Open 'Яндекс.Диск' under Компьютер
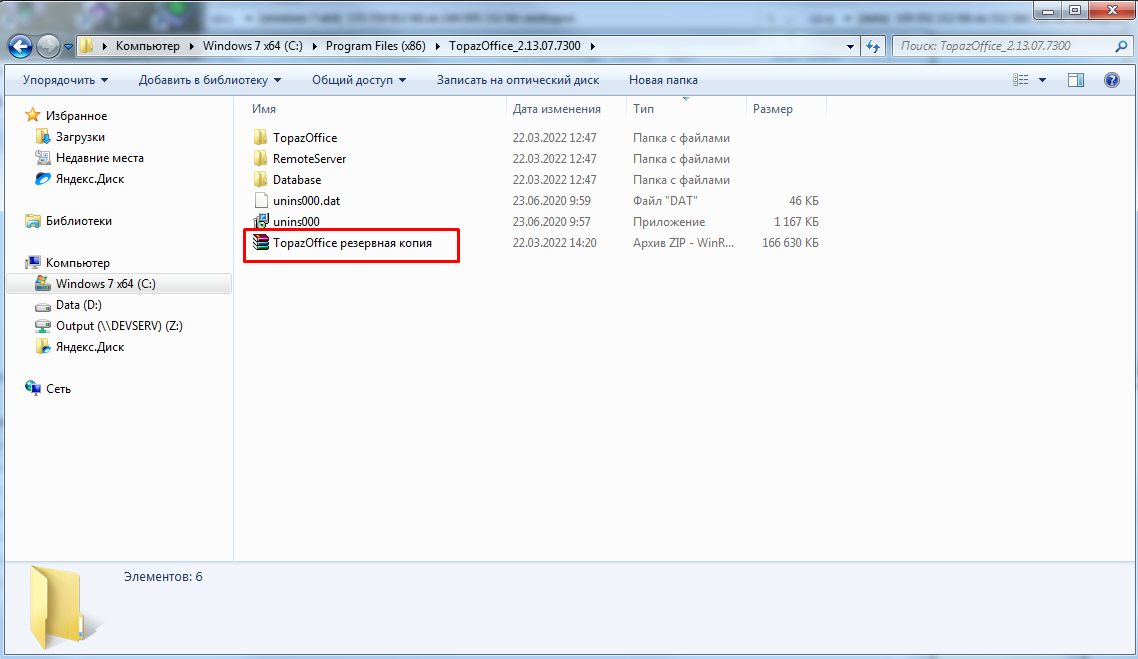Viewport: 1138px width, 659px height. pyautogui.click(x=89, y=347)
